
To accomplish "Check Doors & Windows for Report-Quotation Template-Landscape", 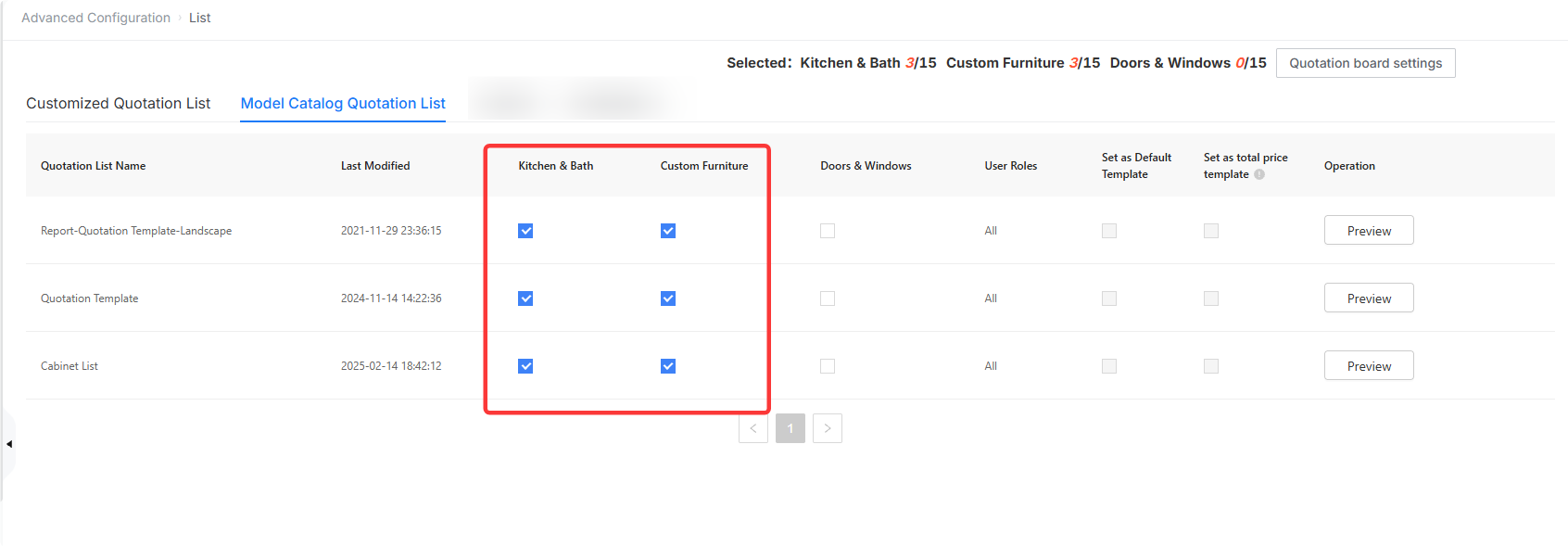I will pyautogui.click(x=828, y=231).
